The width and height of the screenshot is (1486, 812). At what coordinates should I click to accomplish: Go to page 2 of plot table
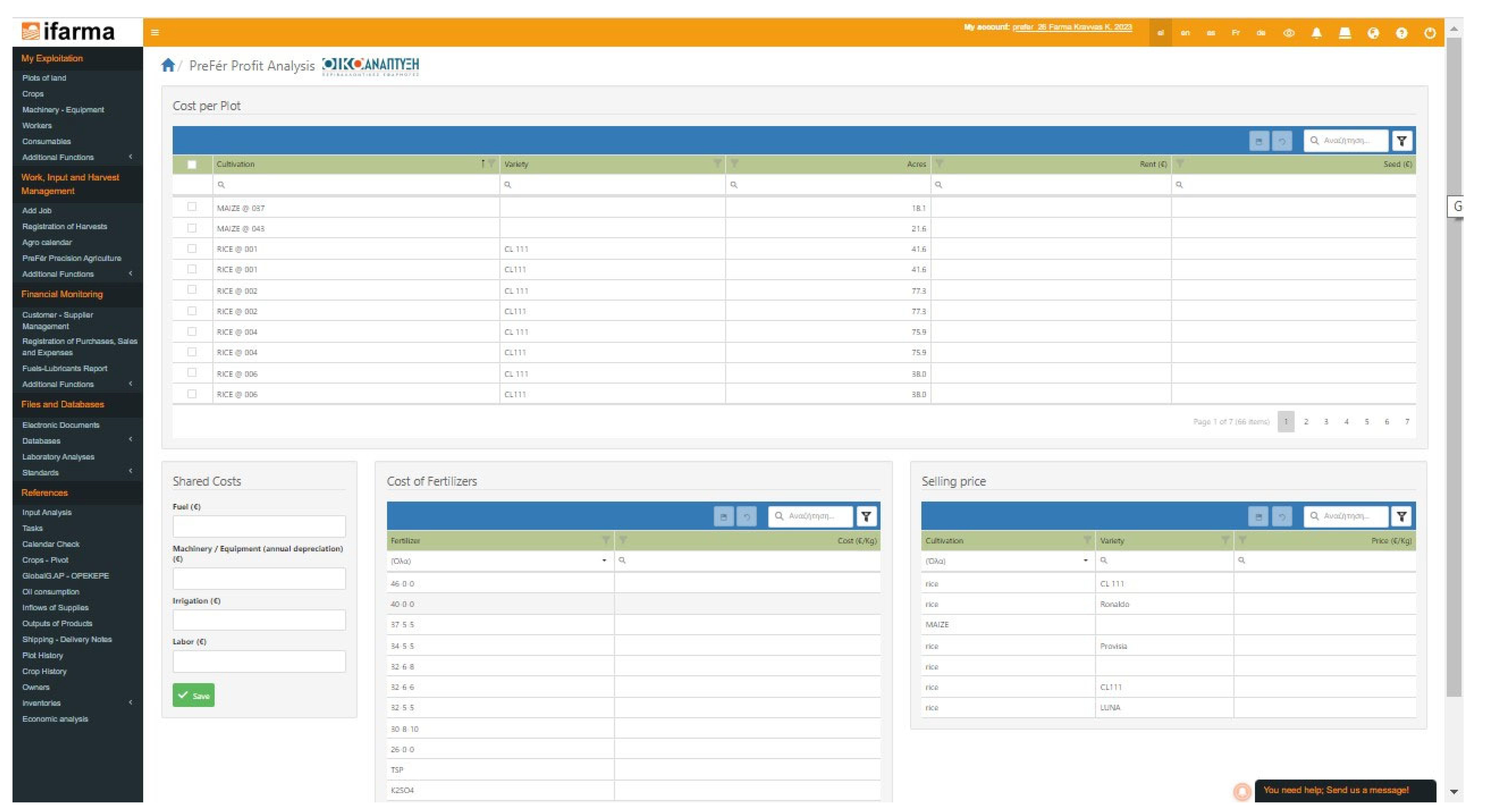point(1306,422)
